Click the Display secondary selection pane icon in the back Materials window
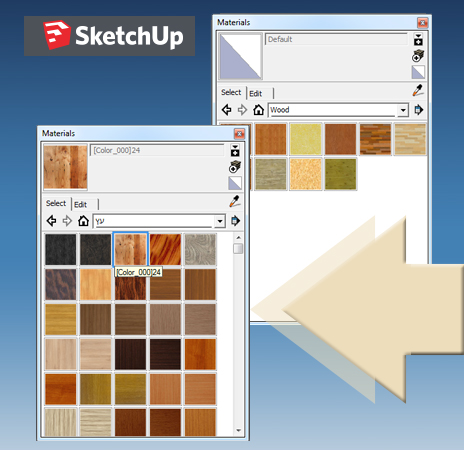This screenshot has height=450, width=464. [418, 39]
